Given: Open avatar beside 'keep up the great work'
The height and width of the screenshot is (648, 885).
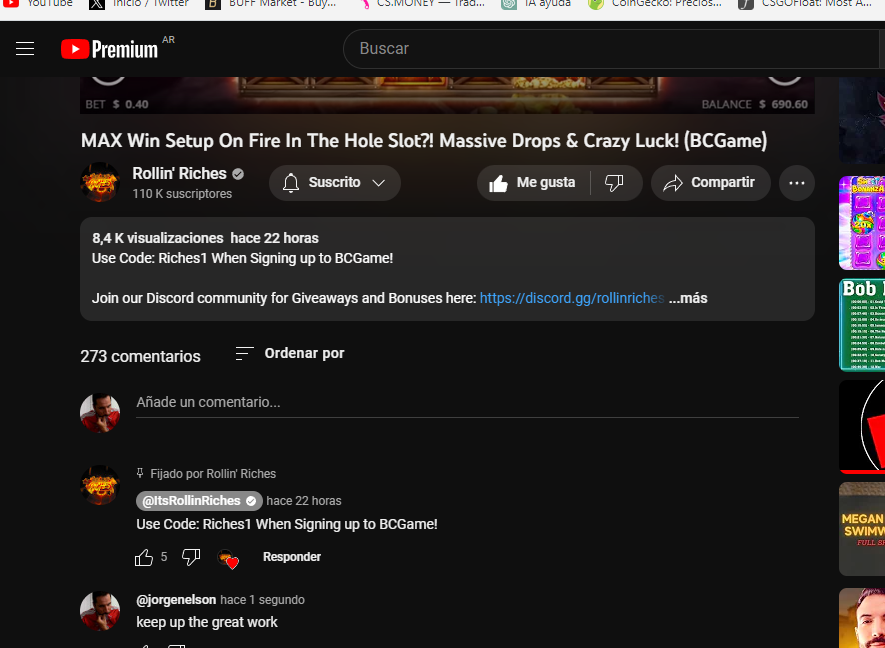Looking at the screenshot, I should pyautogui.click(x=100, y=611).
